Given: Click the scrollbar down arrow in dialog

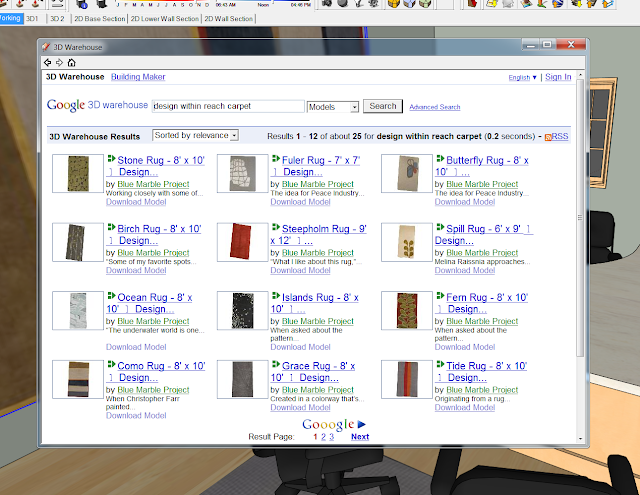Looking at the screenshot, I should point(580,439).
